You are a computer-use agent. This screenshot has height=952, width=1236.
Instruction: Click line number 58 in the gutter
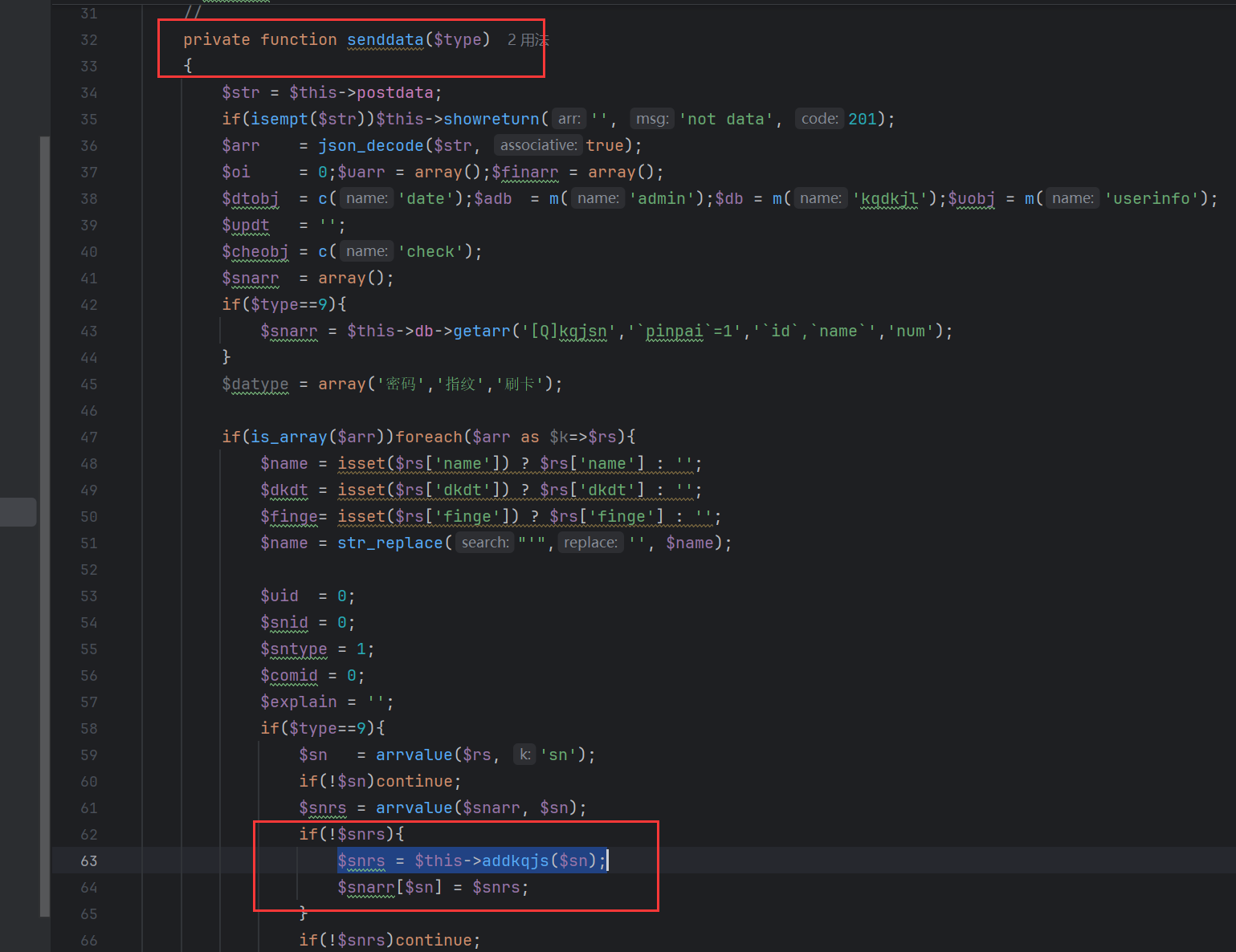coord(89,729)
